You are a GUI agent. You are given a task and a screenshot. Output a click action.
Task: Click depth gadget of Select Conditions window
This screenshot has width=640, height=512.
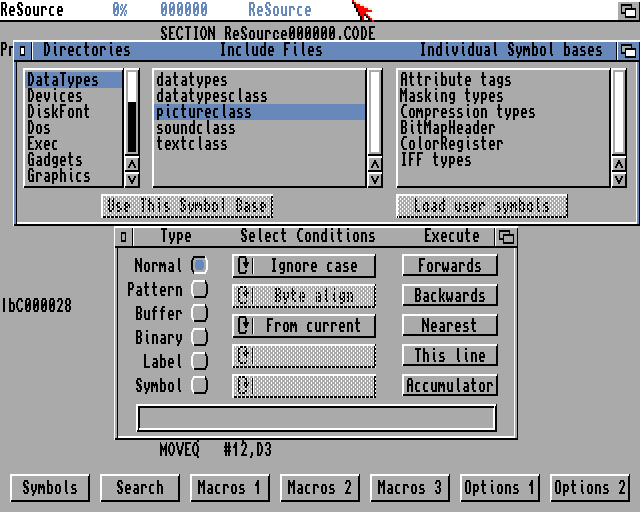pyautogui.click(x=506, y=237)
